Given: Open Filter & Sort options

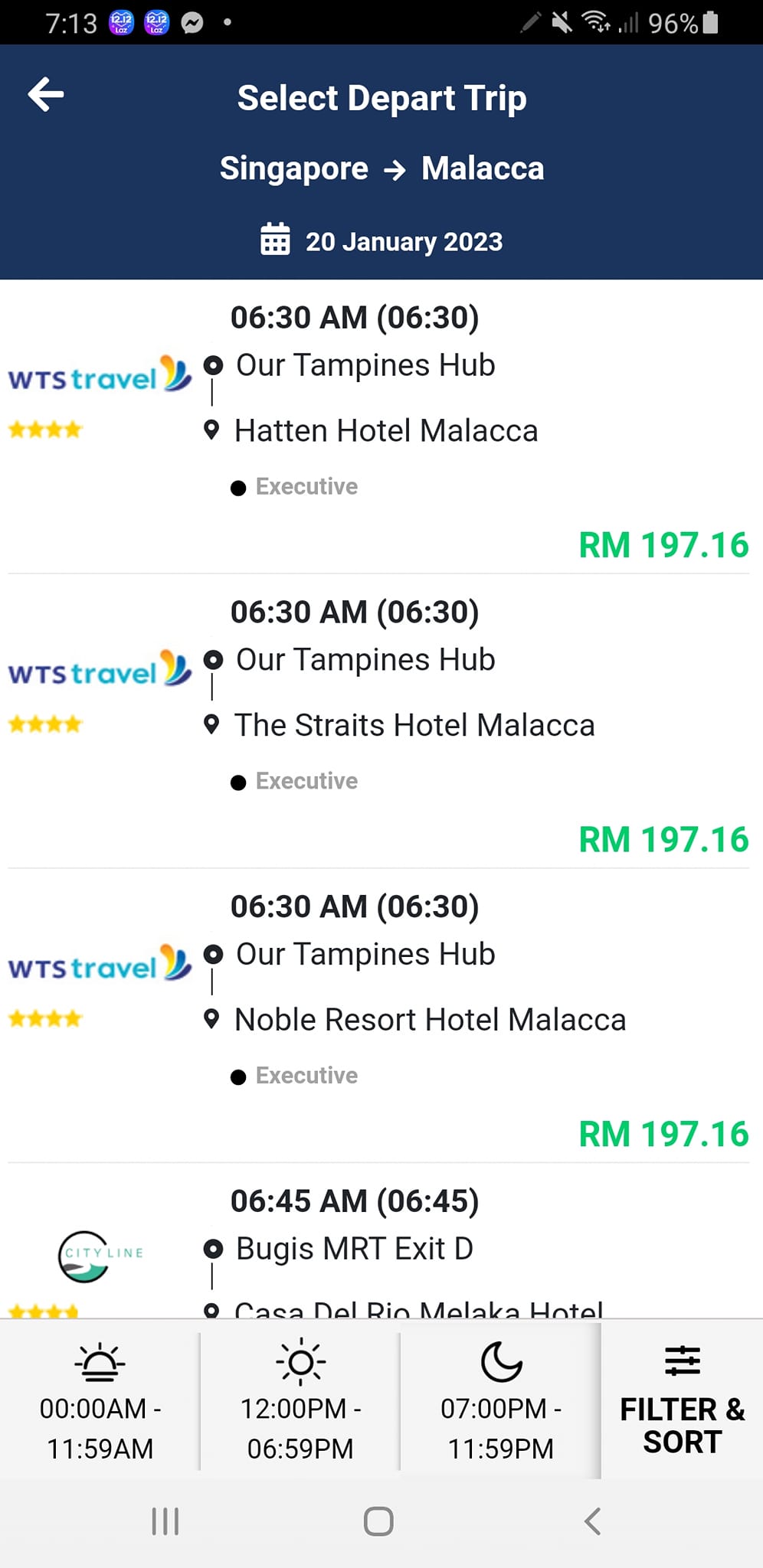Looking at the screenshot, I should [682, 1424].
